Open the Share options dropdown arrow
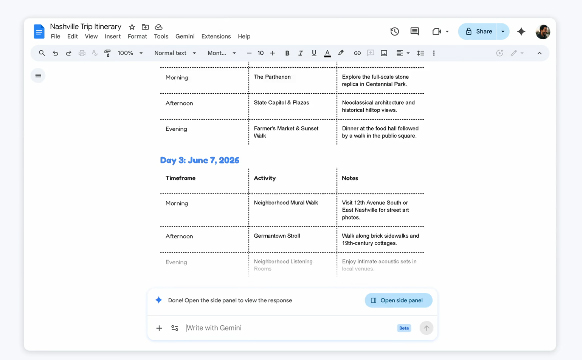This screenshot has height=360, width=582. [x=503, y=32]
